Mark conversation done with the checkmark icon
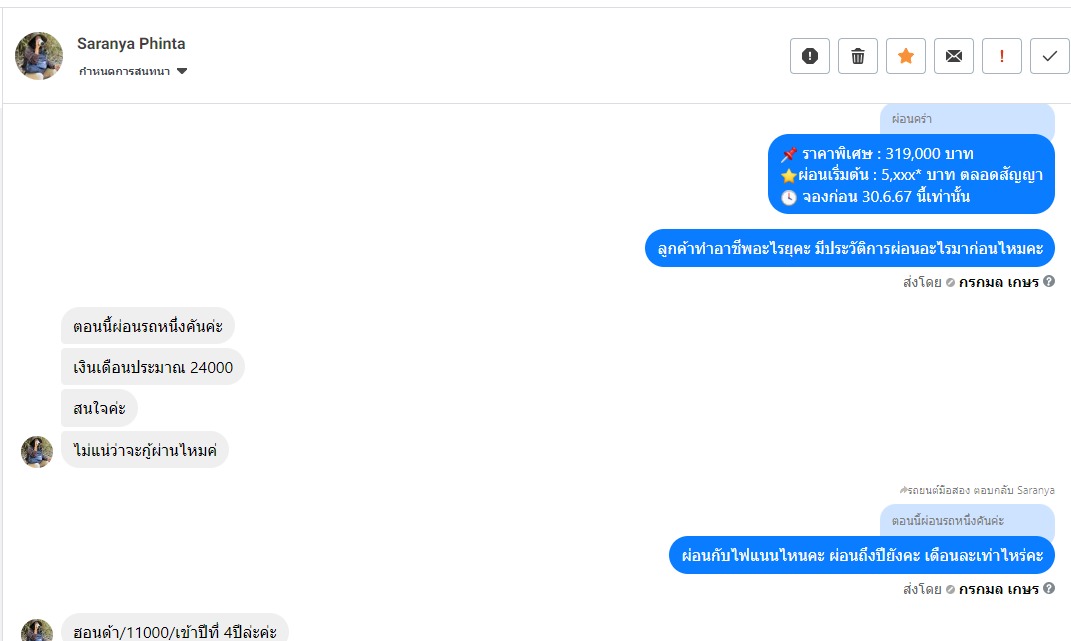The height and width of the screenshot is (641, 1071). click(x=1050, y=56)
